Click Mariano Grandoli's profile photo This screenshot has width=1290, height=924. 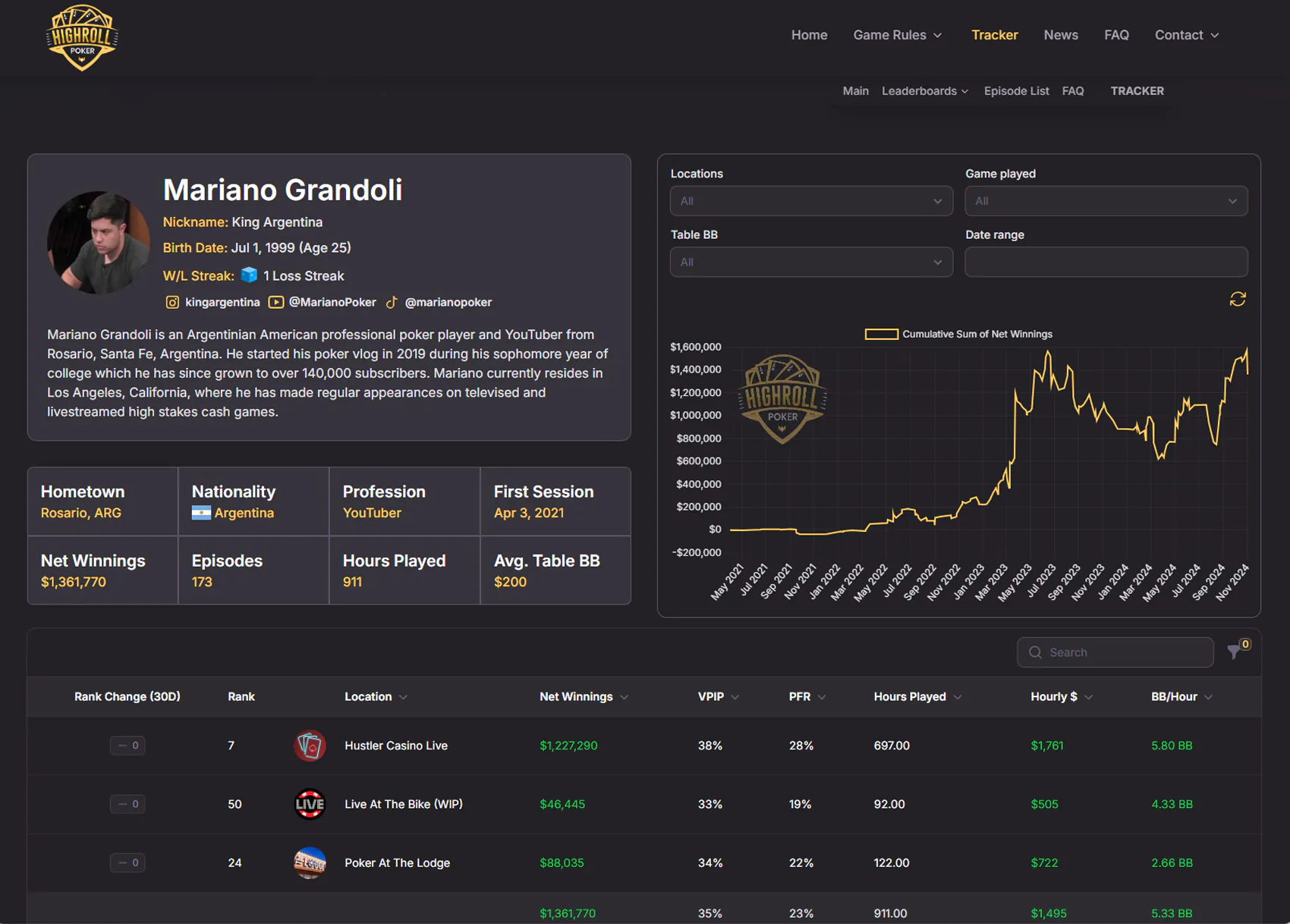pyautogui.click(x=98, y=243)
